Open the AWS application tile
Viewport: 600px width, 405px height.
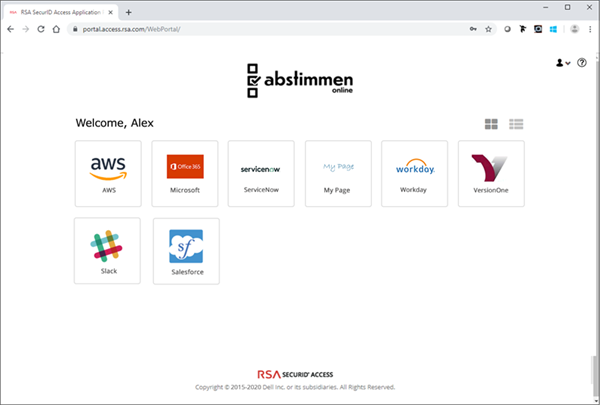coord(108,173)
